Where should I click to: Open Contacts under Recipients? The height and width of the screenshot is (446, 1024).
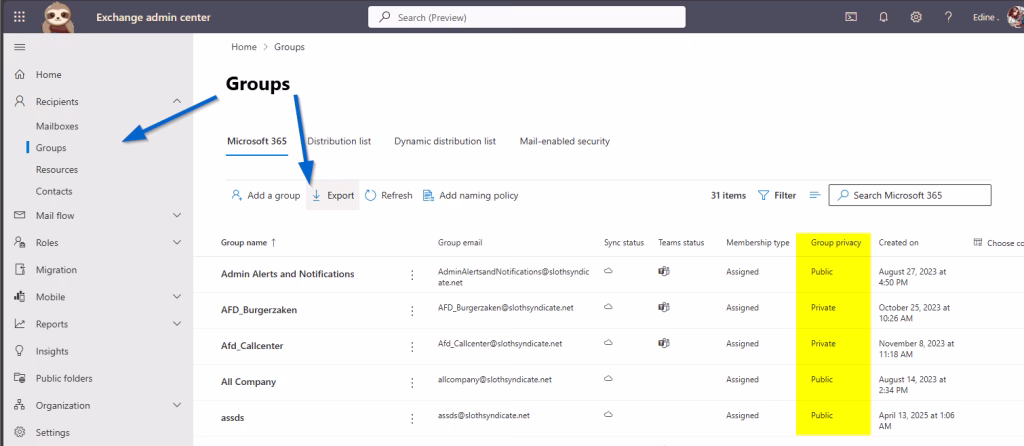coord(54,191)
